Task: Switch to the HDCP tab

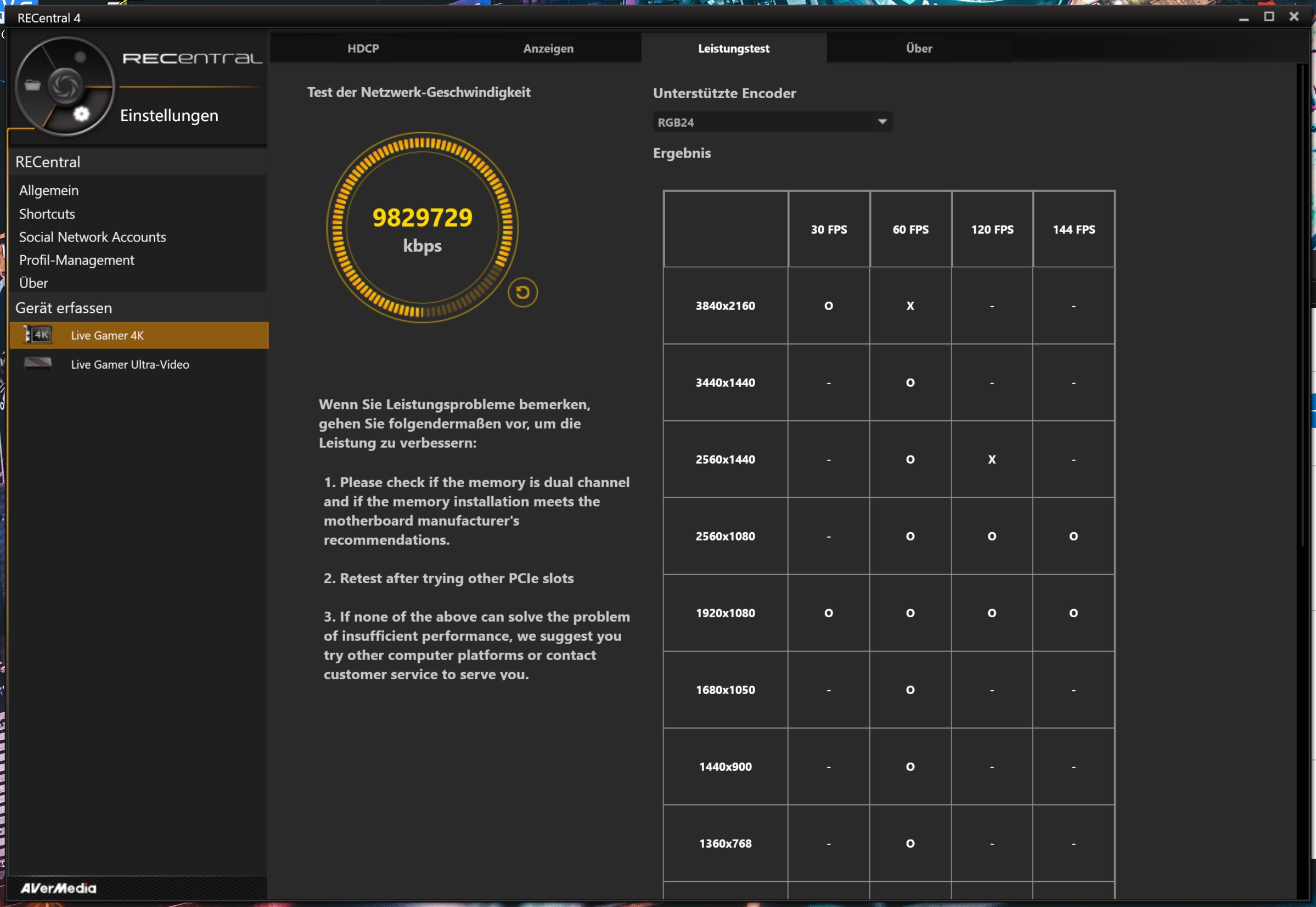Action: [363, 48]
